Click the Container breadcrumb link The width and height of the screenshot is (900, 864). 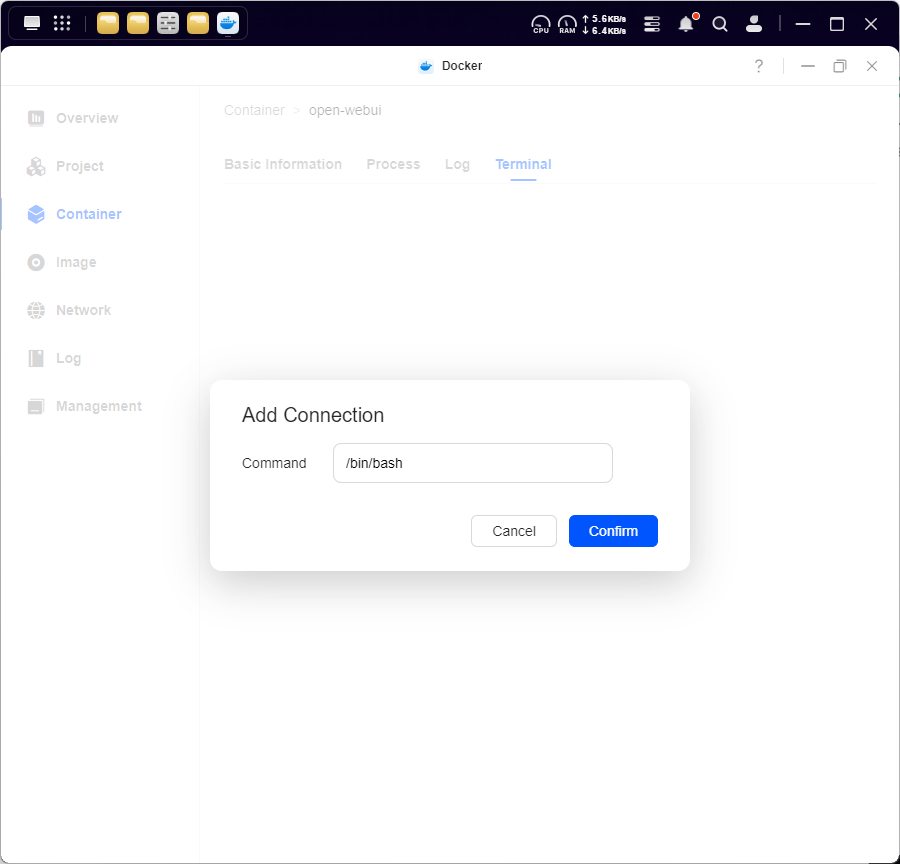254,110
